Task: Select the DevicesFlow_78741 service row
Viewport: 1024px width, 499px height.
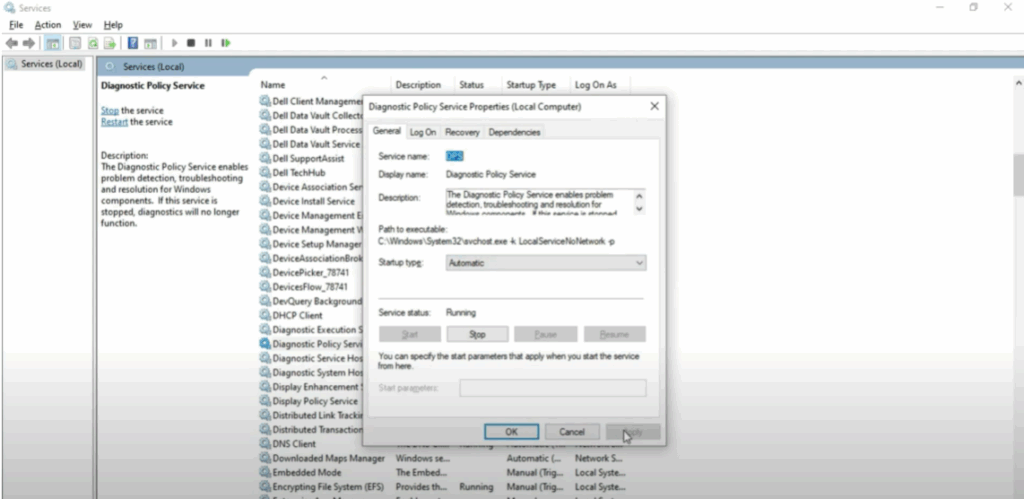Action: coord(310,287)
